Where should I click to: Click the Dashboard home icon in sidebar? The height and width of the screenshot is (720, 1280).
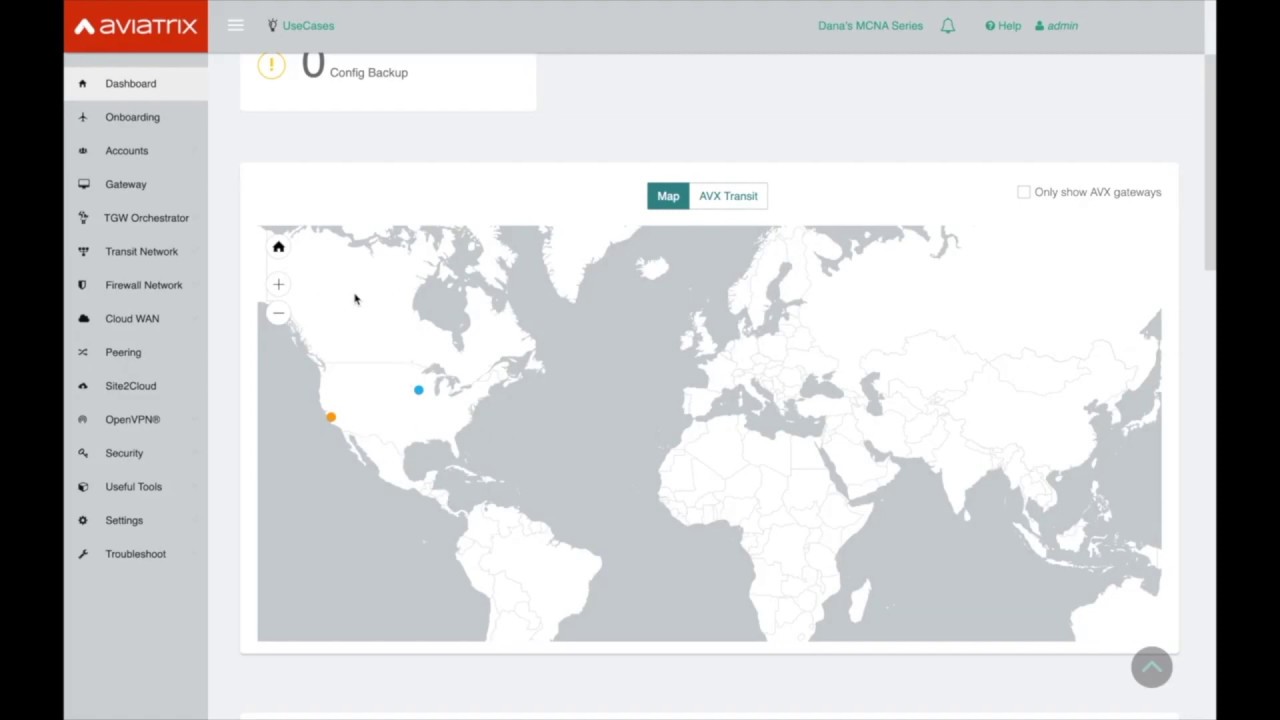[83, 84]
